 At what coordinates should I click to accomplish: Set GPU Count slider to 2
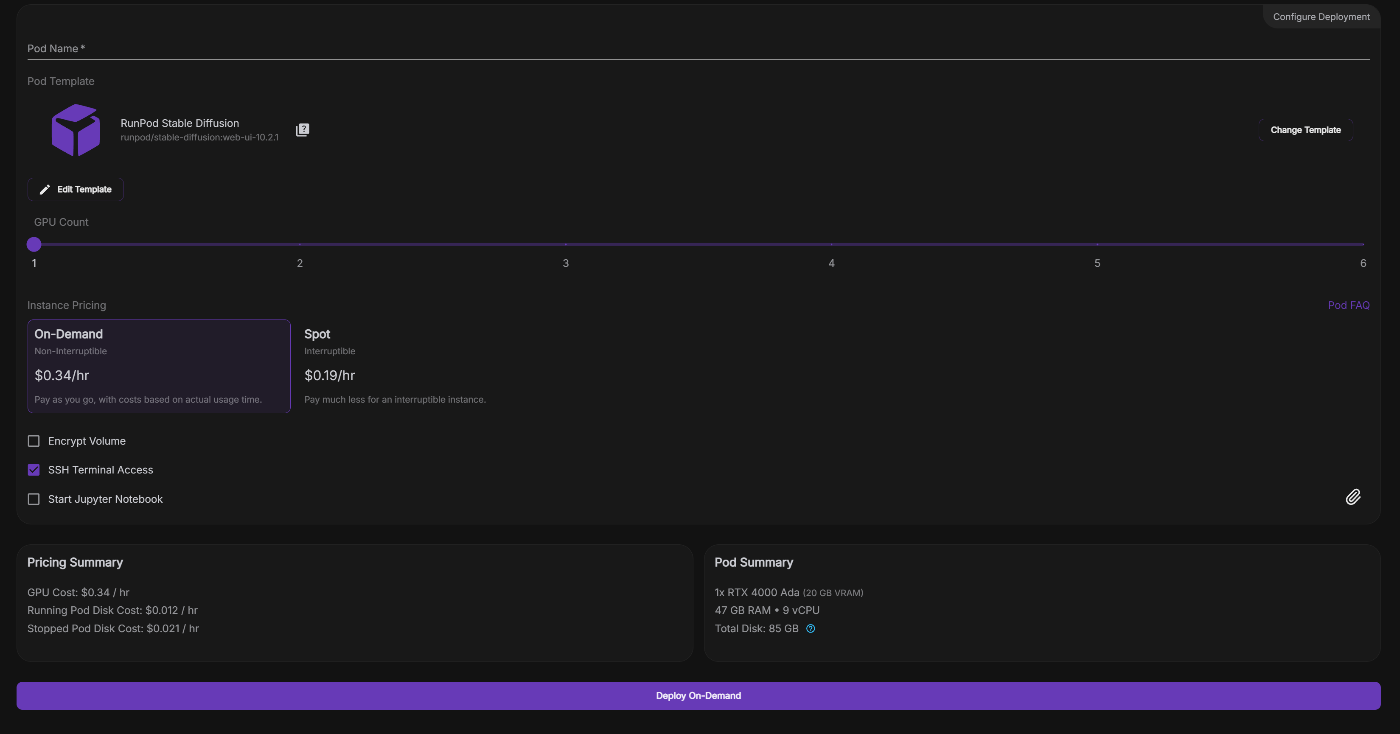click(300, 244)
